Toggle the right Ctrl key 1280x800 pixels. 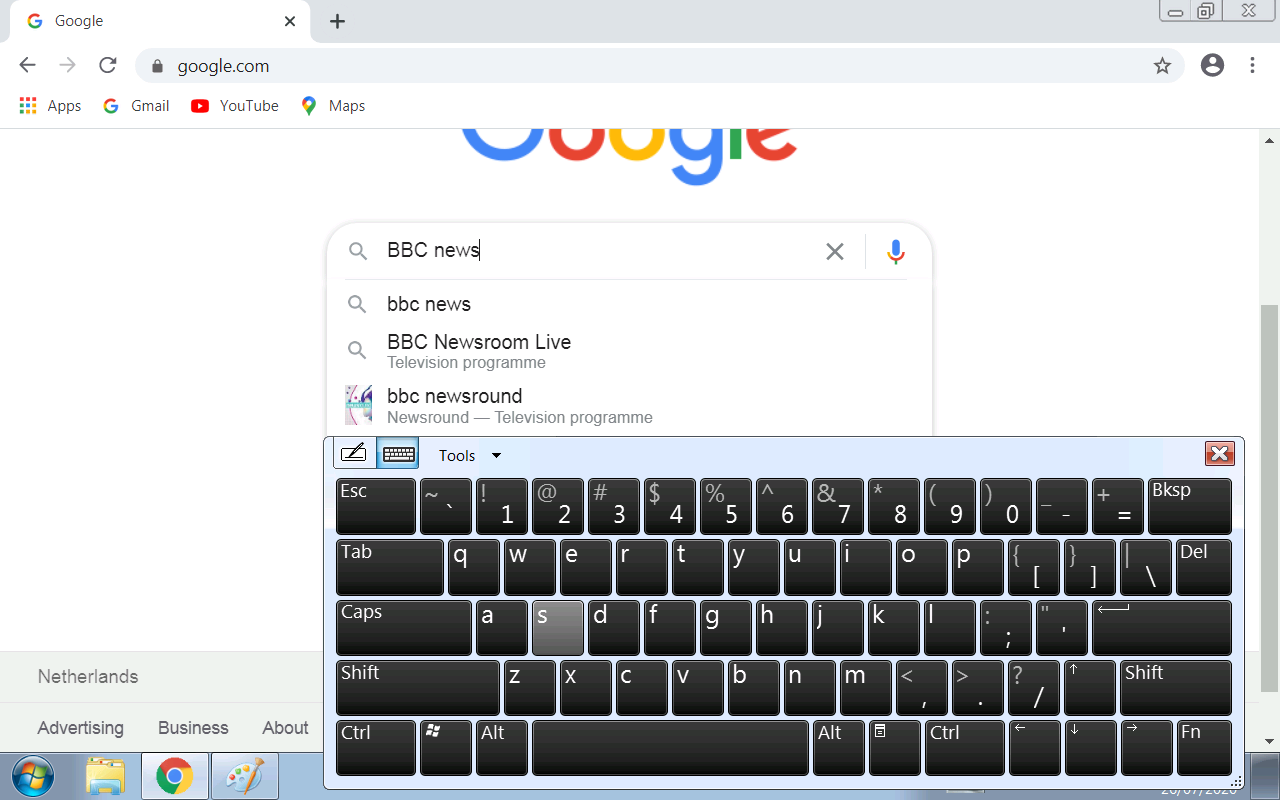pos(965,748)
